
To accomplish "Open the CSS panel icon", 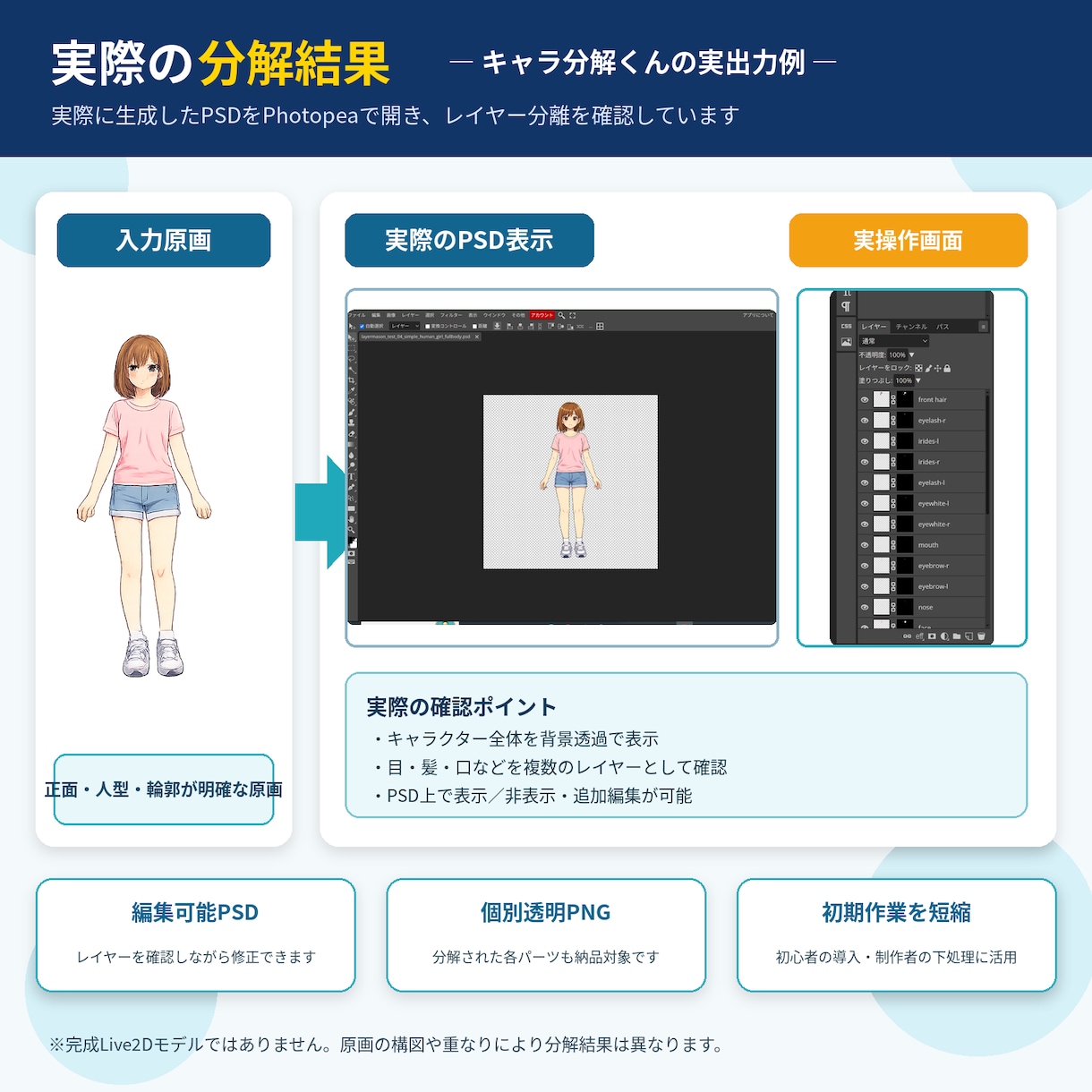I will tap(847, 326).
